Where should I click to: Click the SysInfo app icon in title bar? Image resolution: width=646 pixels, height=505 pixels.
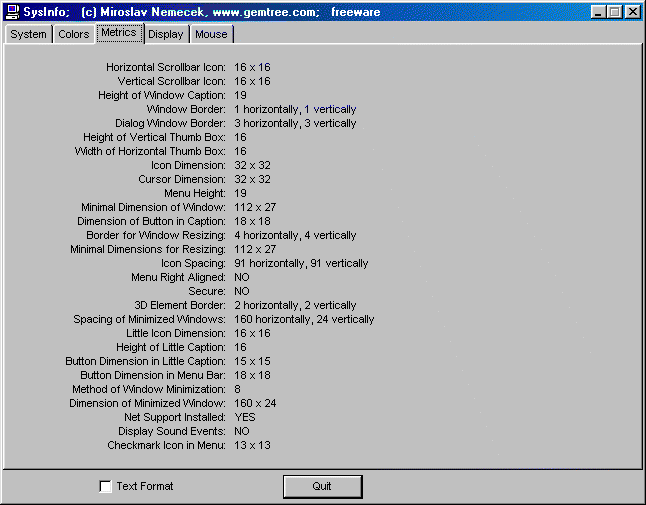(13, 12)
